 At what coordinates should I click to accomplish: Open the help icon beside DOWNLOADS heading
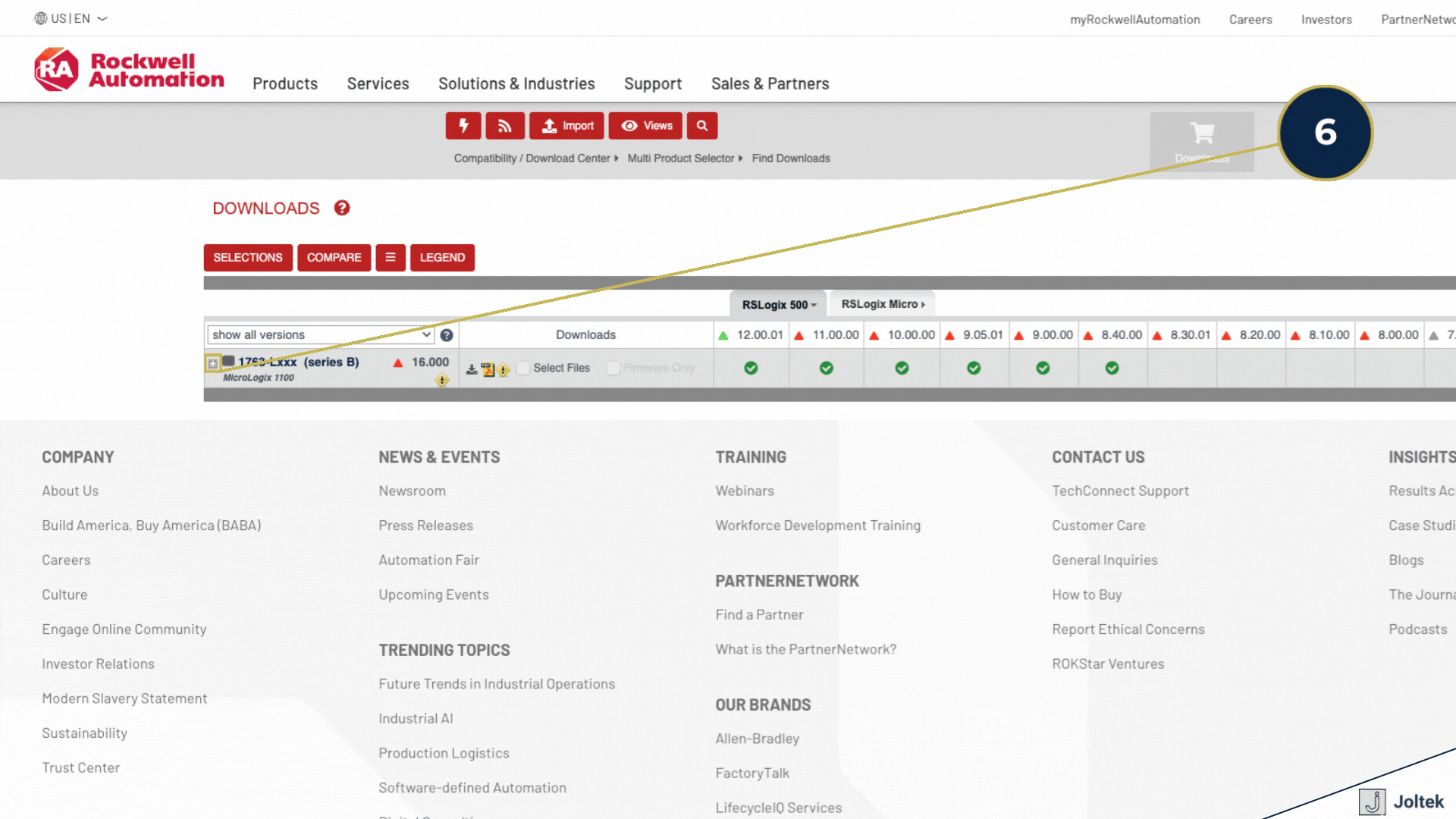[x=342, y=209]
